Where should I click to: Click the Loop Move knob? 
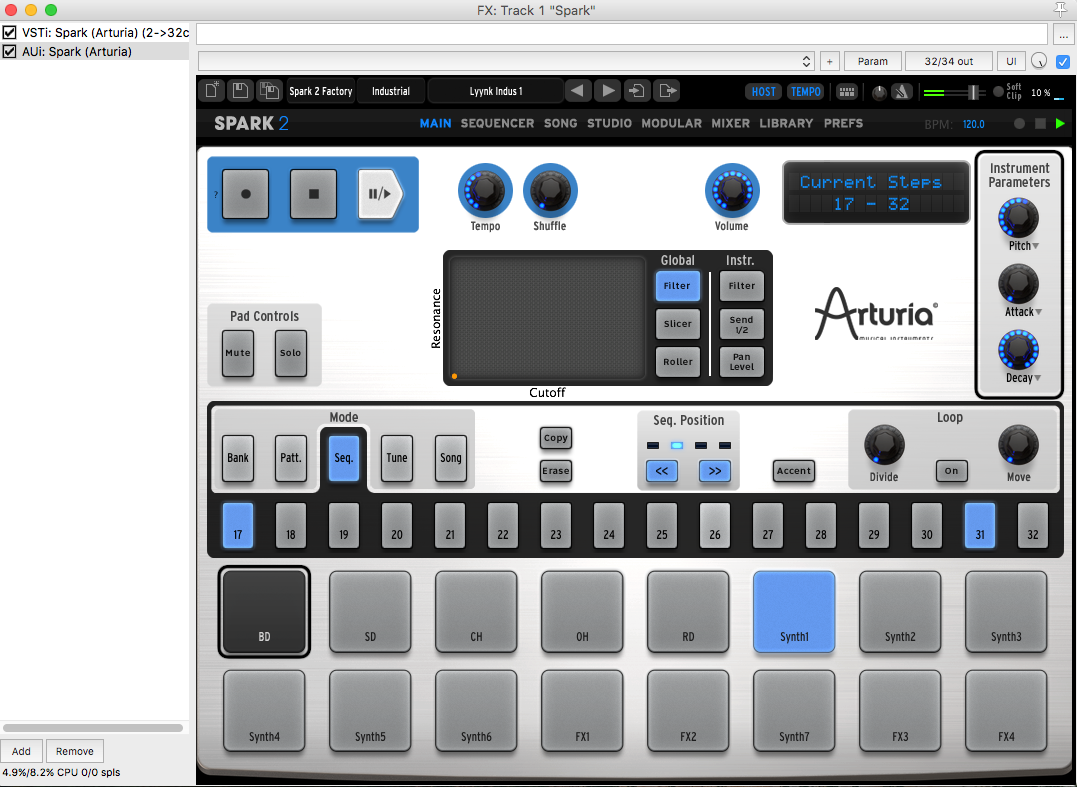coord(1018,445)
